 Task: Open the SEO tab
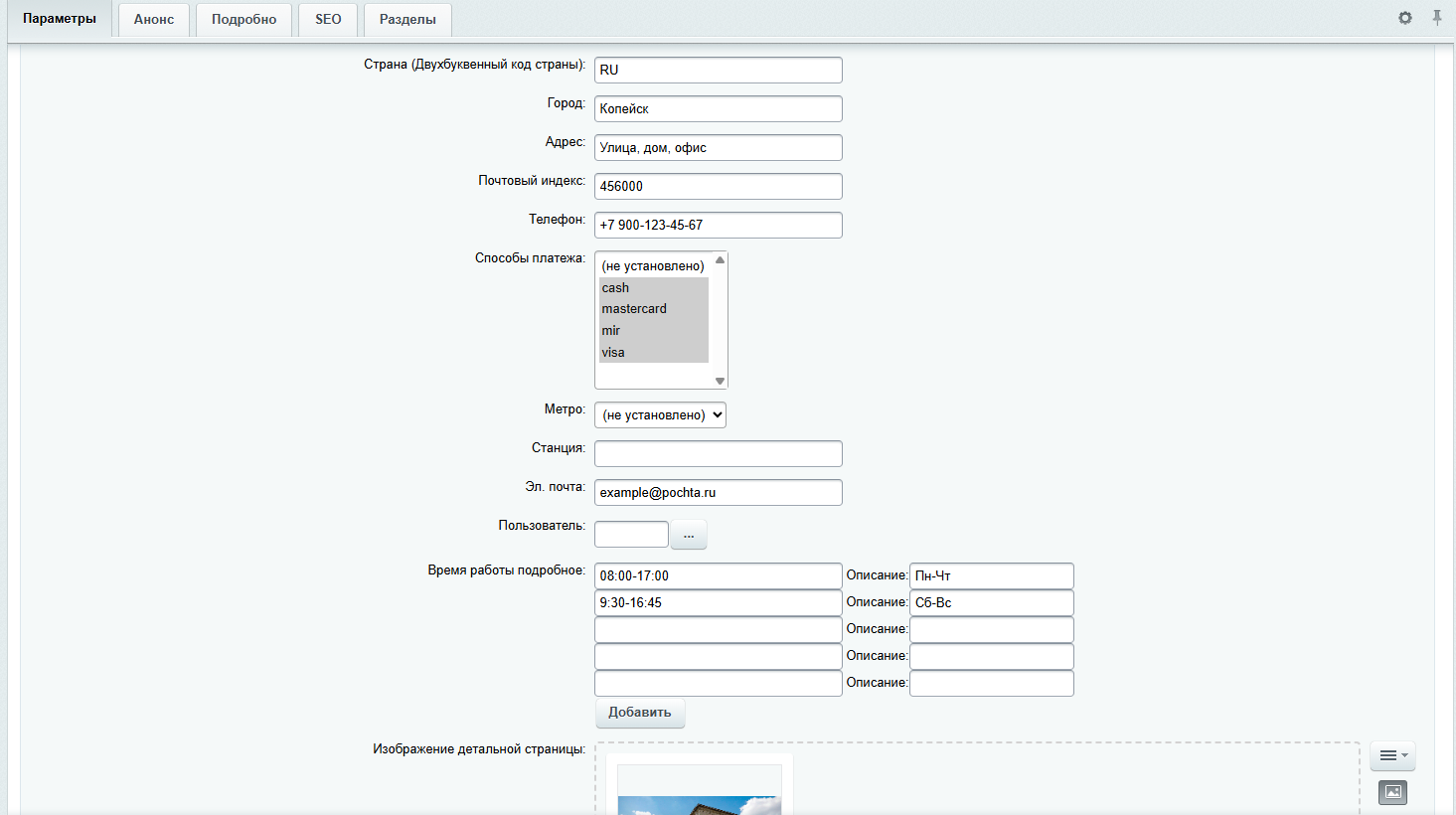coord(328,20)
